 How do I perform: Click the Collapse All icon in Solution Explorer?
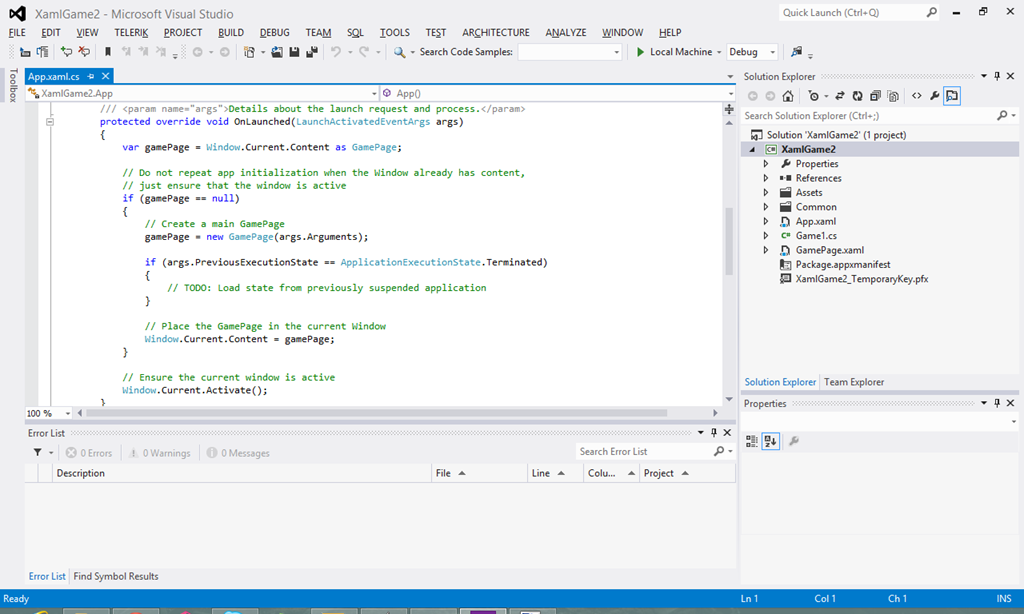875,96
